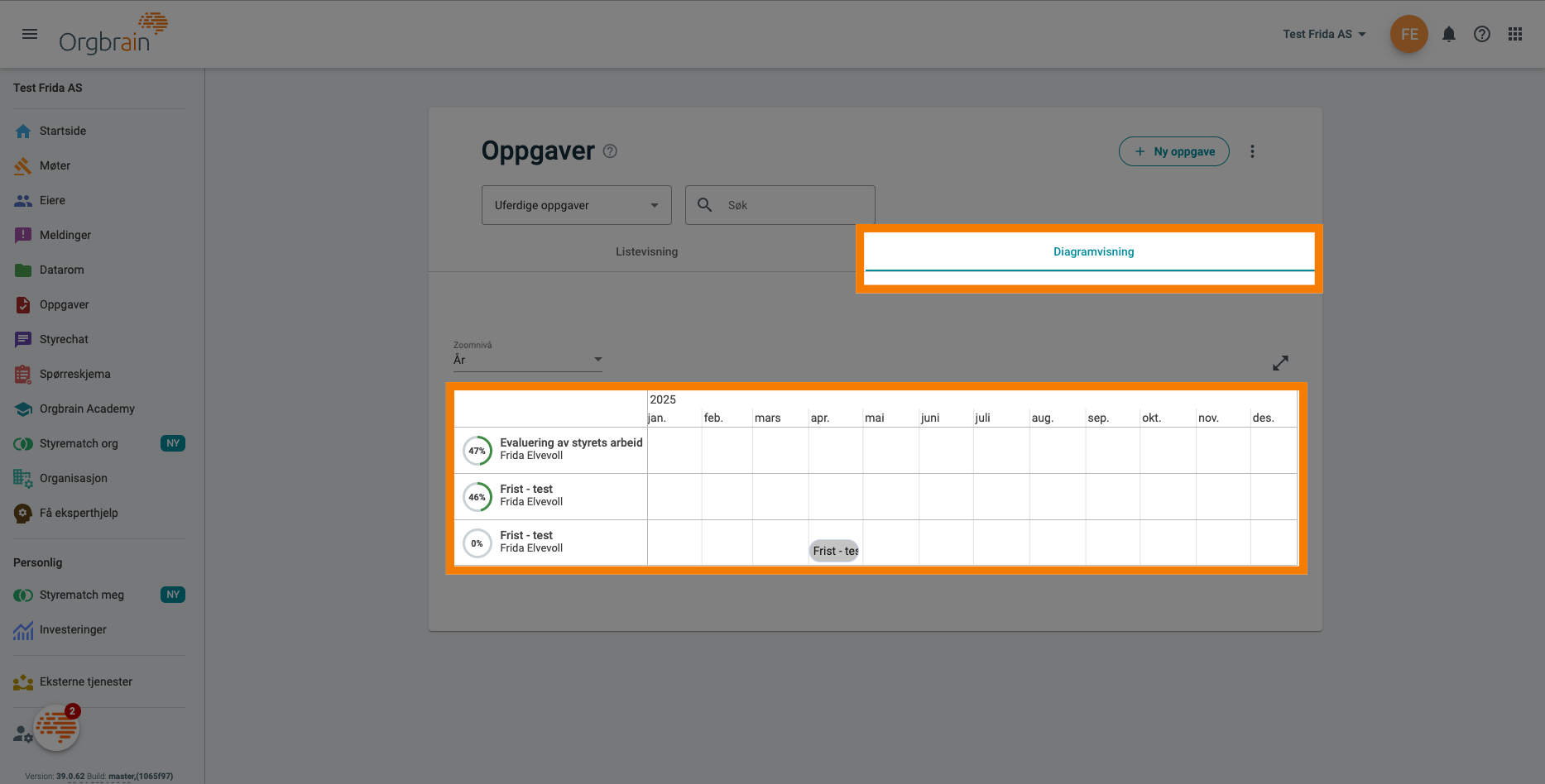Click the Styrematch meg icon
This screenshot has width=1545, height=784.
pyautogui.click(x=23, y=595)
